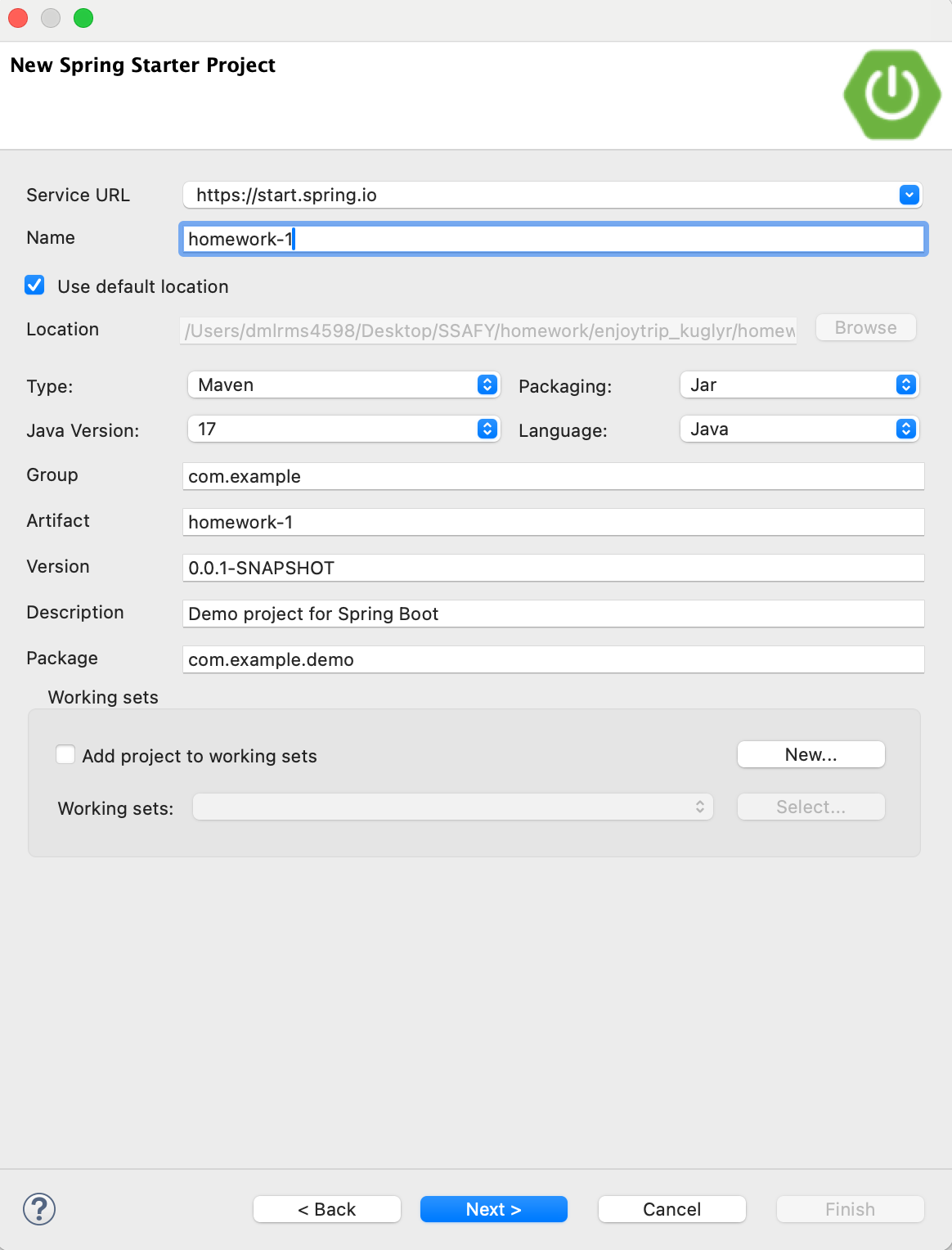The image size is (952, 1250).
Task: Click the Location path field
Action: click(x=488, y=330)
